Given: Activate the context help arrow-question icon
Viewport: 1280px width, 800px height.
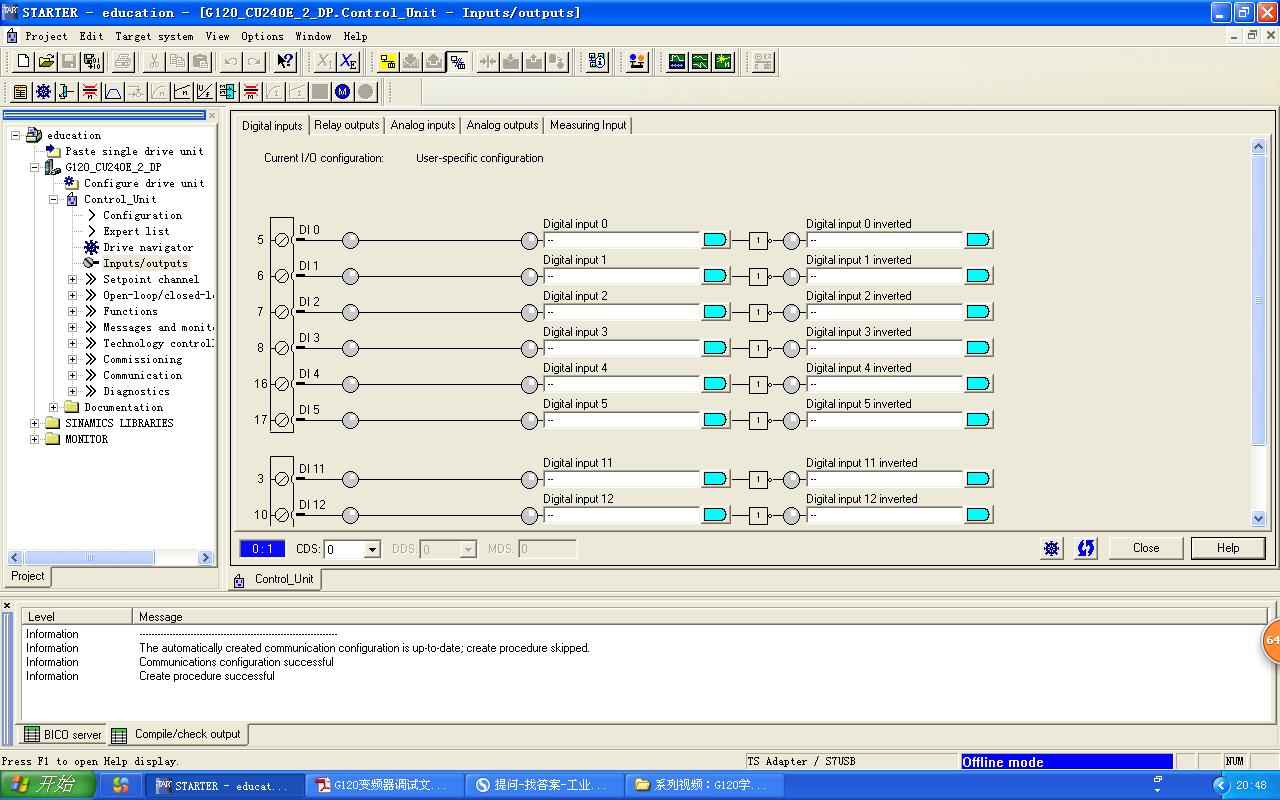Looking at the screenshot, I should (x=285, y=62).
